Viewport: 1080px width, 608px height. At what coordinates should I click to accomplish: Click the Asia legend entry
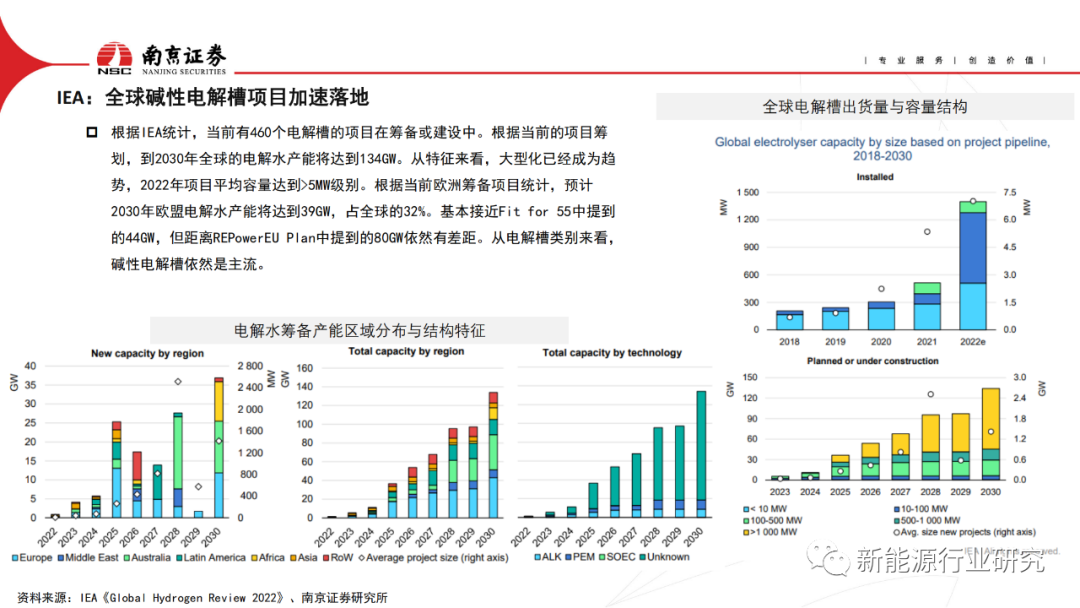coord(303,558)
